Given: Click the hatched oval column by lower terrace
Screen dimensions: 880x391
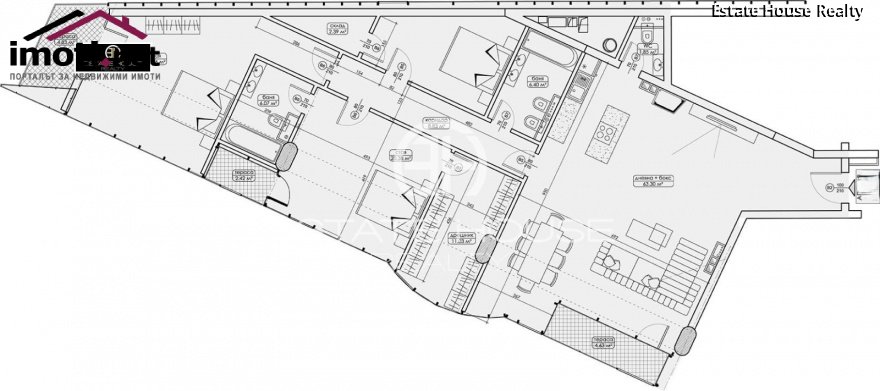Looking at the screenshot, I should pos(685,341).
